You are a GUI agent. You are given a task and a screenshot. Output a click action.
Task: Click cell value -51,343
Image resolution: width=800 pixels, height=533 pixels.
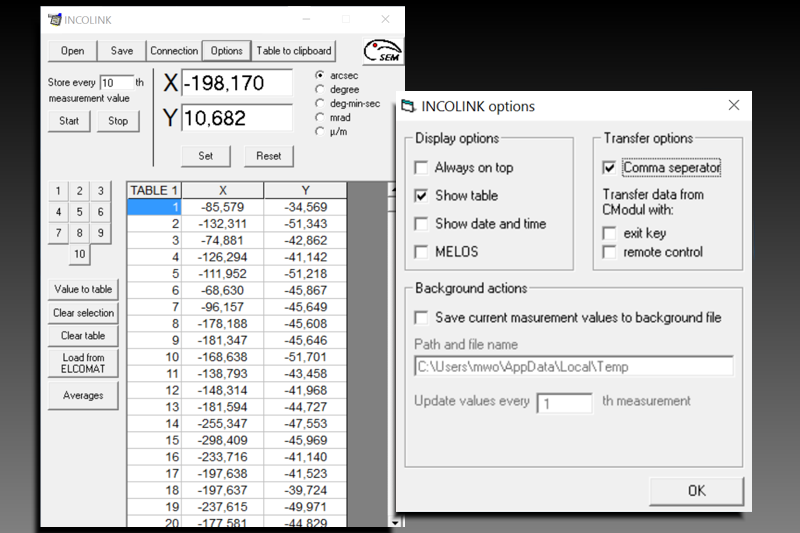point(306,224)
